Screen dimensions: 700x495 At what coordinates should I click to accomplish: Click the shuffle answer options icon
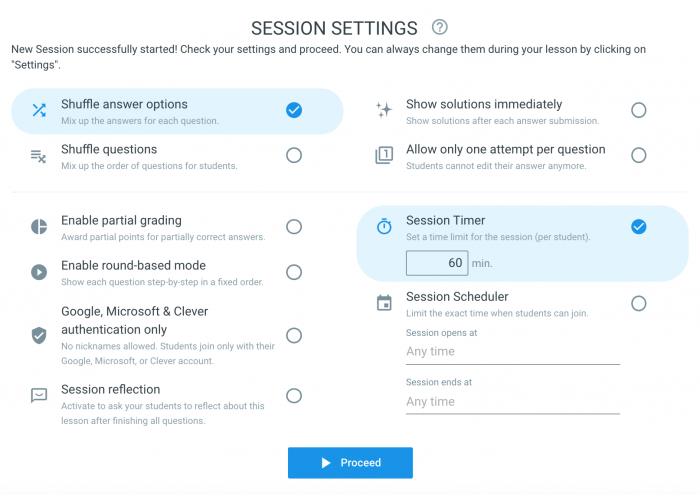click(x=39, y=110)
